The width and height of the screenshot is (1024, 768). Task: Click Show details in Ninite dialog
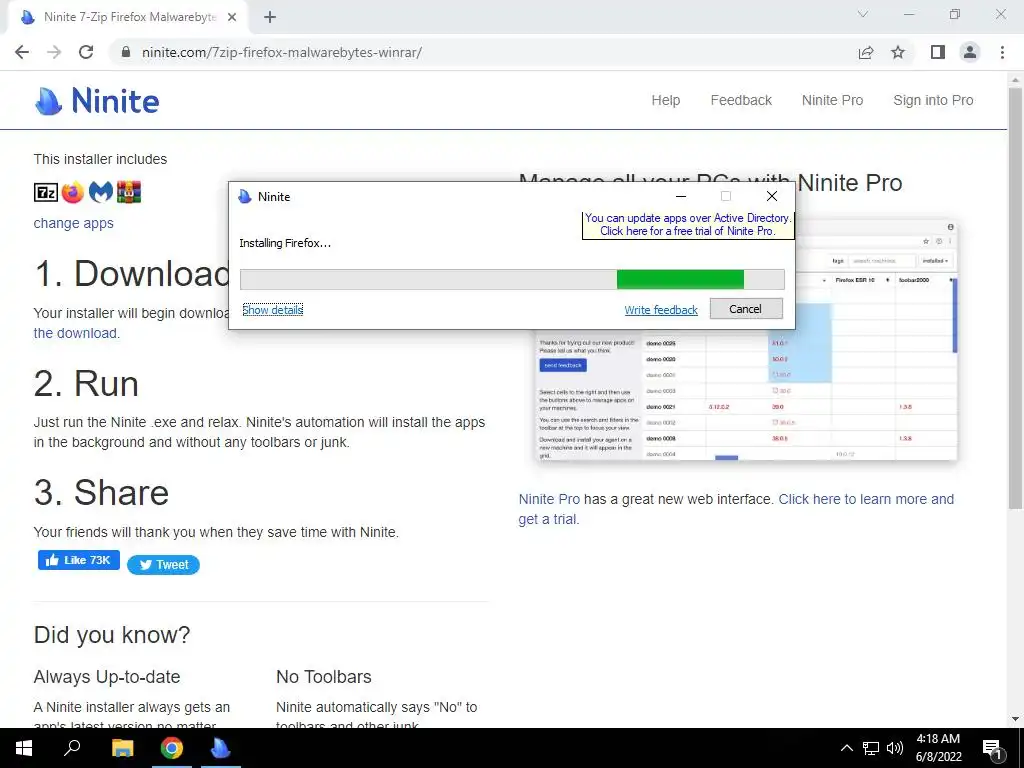tap(272, 310)
